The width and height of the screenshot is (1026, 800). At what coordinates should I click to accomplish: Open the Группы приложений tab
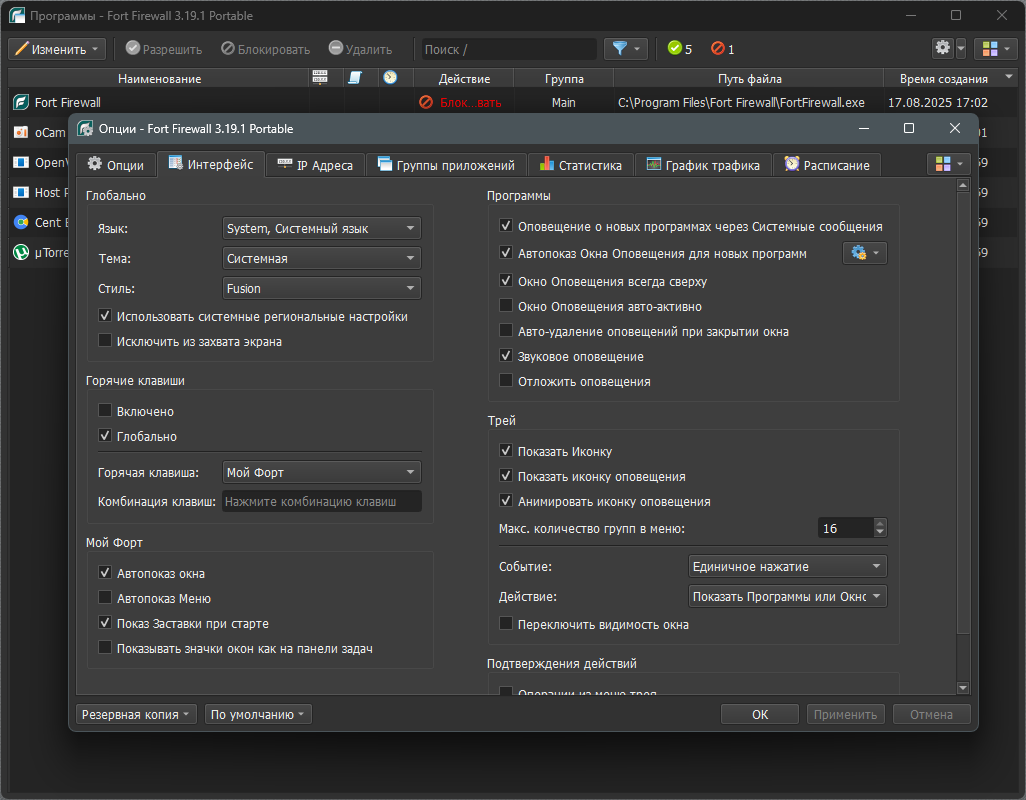(x=446, y=165)
